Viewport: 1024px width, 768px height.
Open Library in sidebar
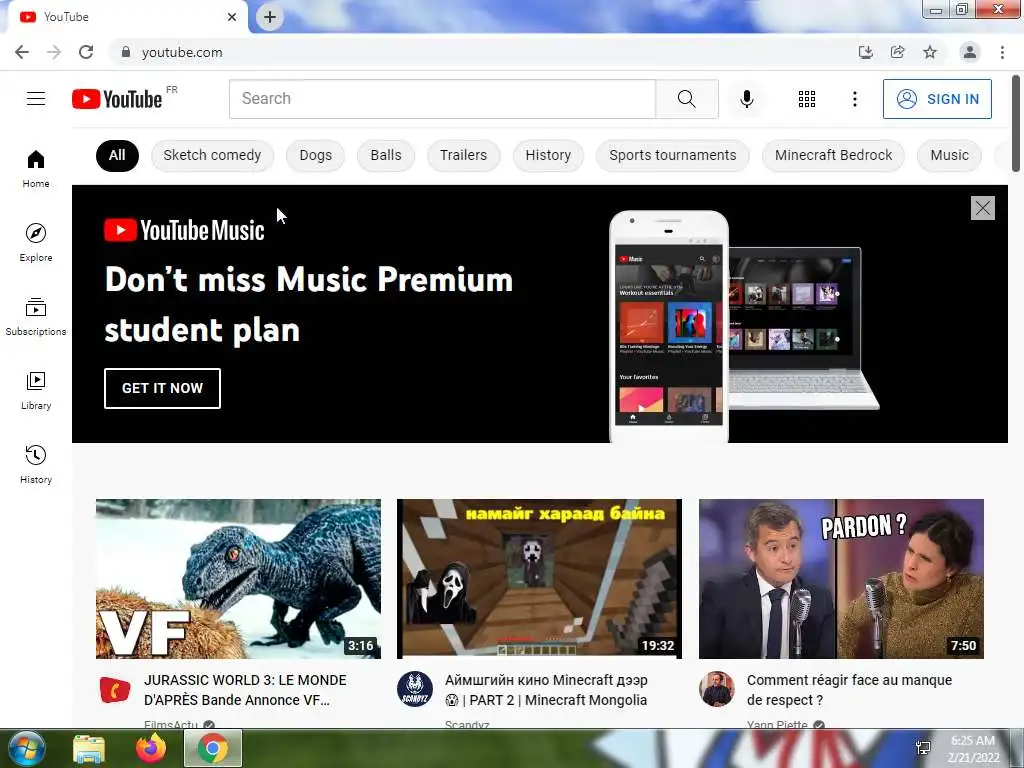click(36, 391)
